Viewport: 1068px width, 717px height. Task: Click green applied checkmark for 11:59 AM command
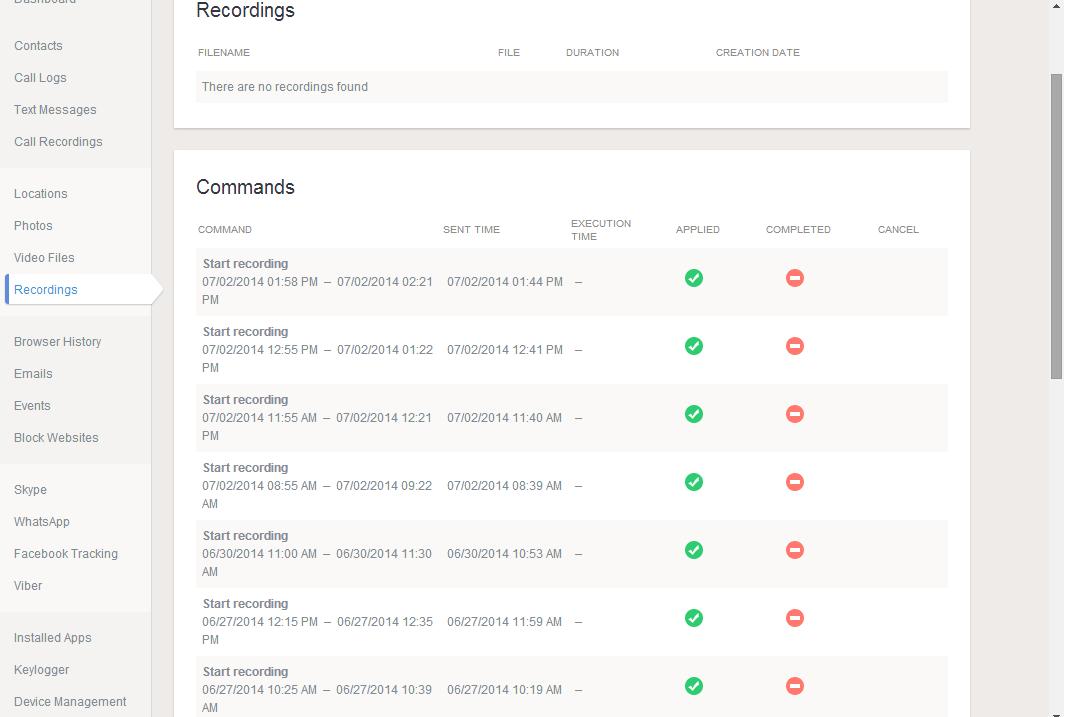[694, 618]
